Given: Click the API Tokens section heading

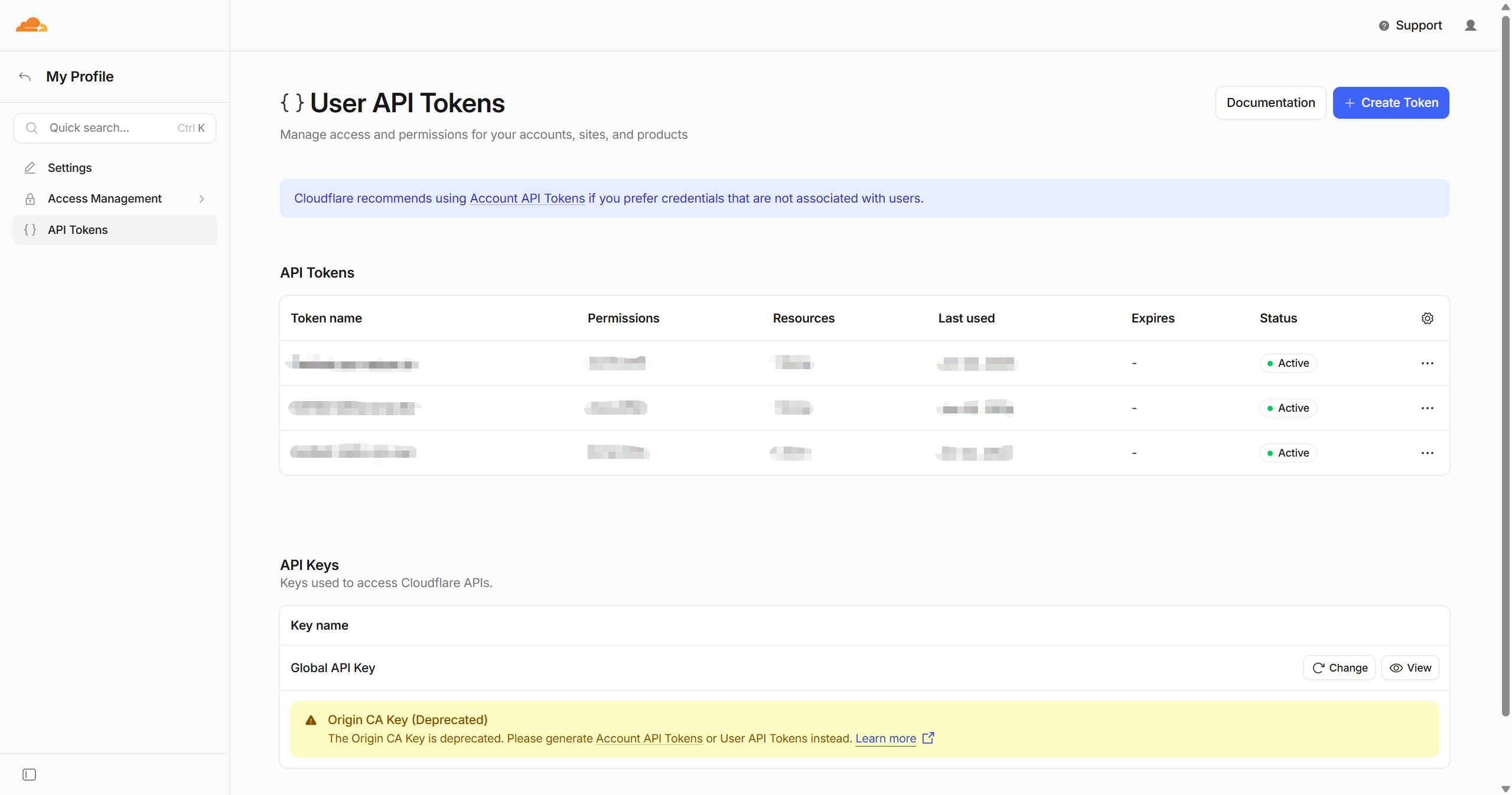Looking at the screenshot, I should (317, 273).
